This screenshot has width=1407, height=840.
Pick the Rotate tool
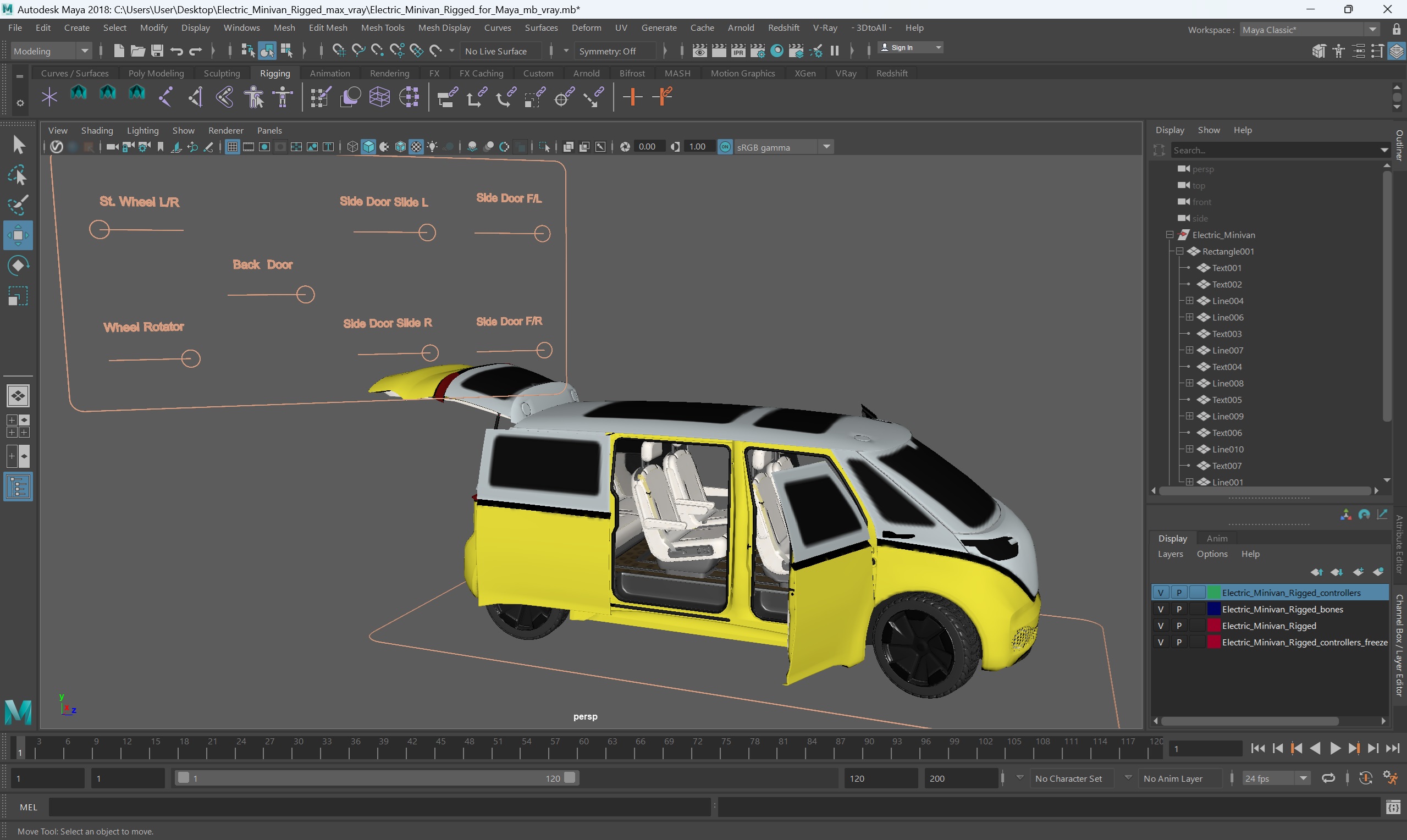click(x=18, y=266)
